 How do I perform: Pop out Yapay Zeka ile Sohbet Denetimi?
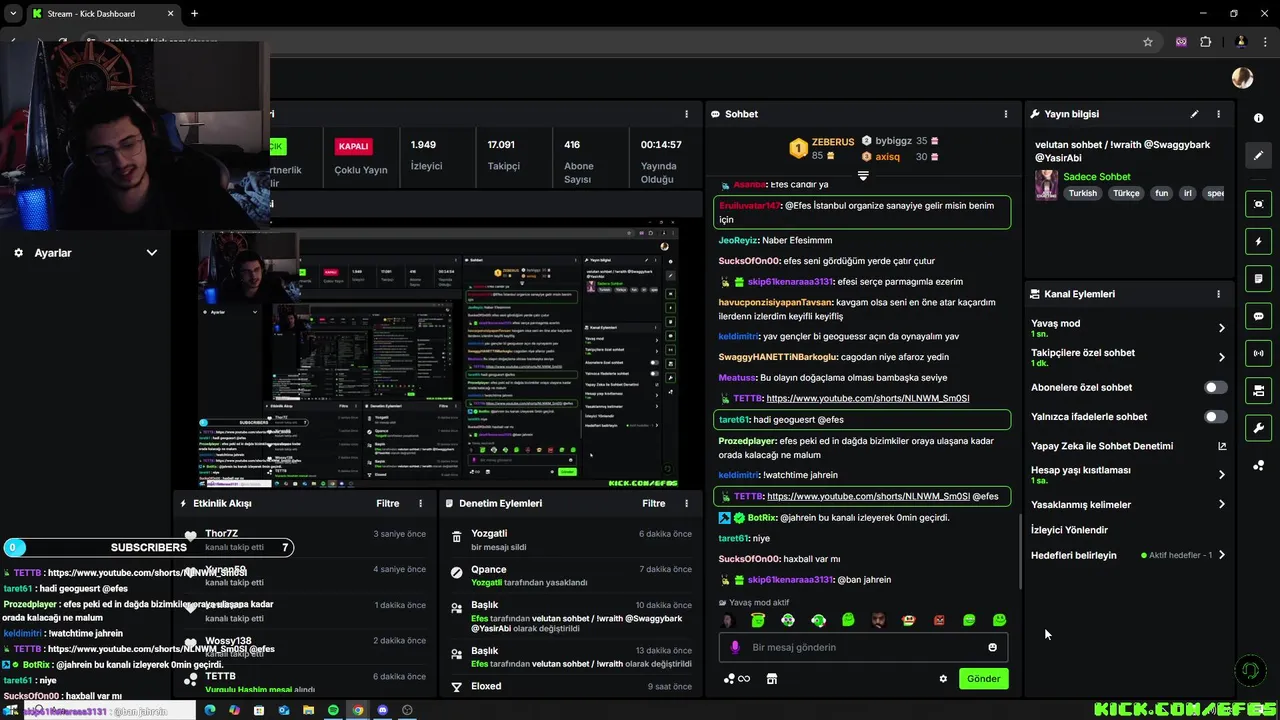[x=1221, y=446]
